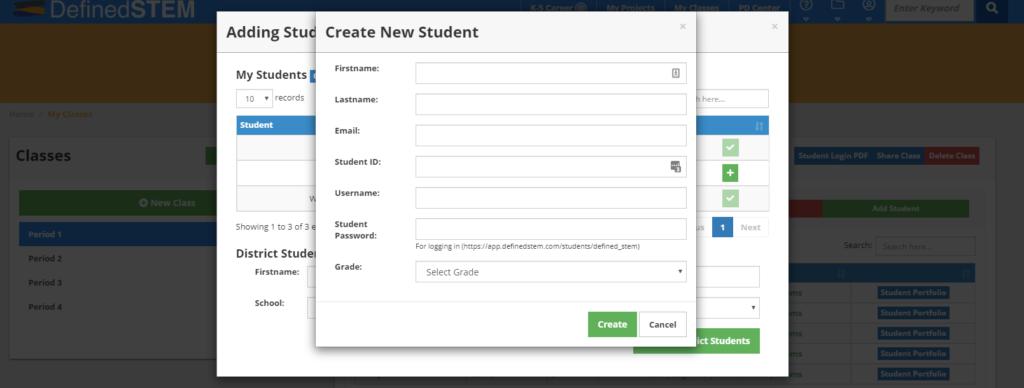
Task: Focus the Email input field
Action: 551,135
